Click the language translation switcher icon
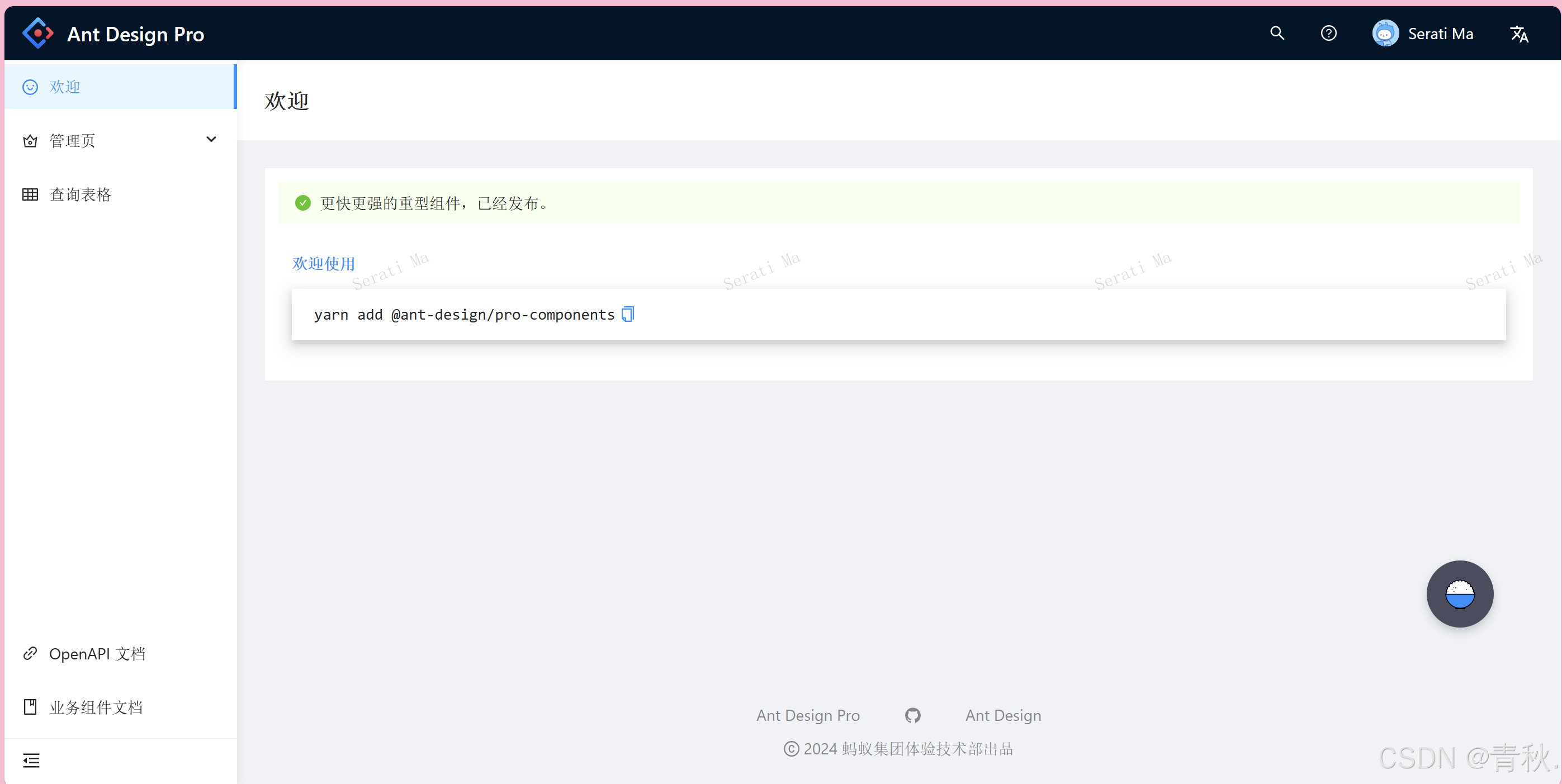Viewport: 1562px width, 784px height. click(x=1518, y=34)
